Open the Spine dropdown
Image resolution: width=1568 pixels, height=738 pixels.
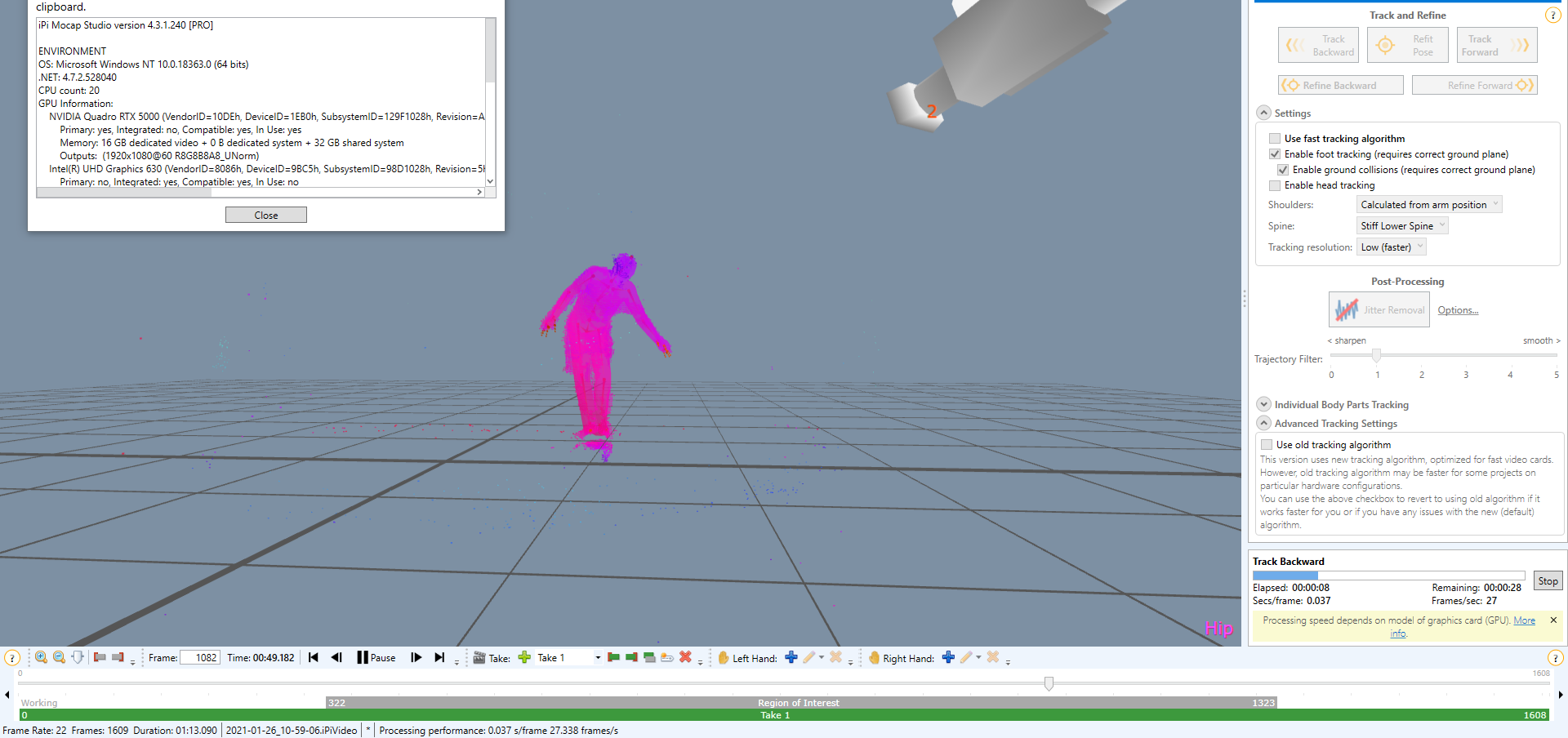point(1402,226)
